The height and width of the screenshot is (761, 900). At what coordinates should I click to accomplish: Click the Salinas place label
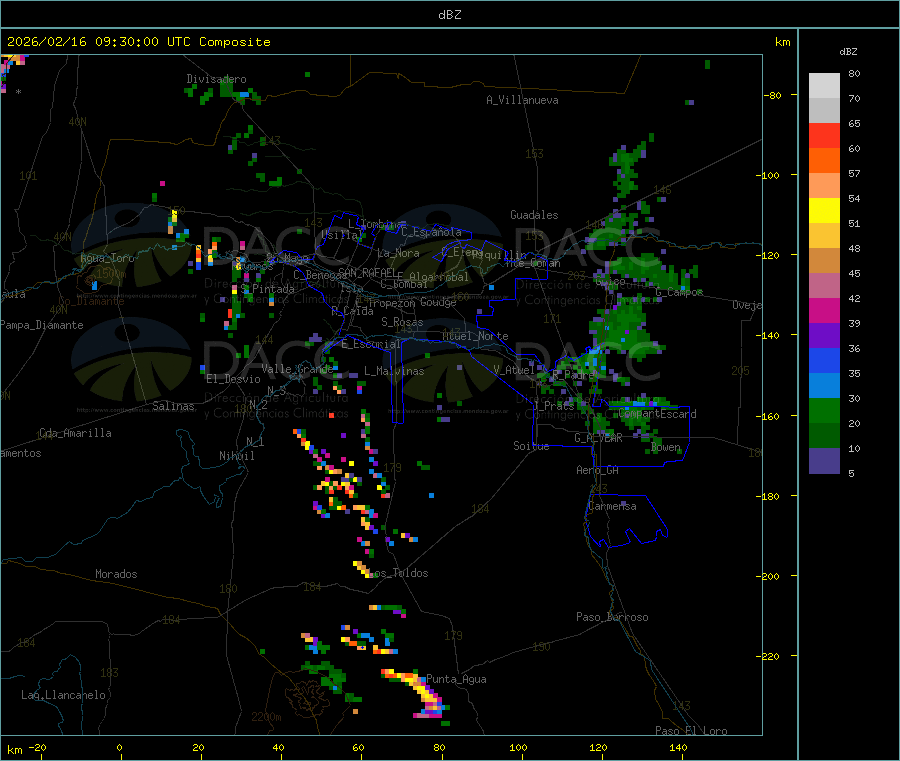[x=173, y=406]
